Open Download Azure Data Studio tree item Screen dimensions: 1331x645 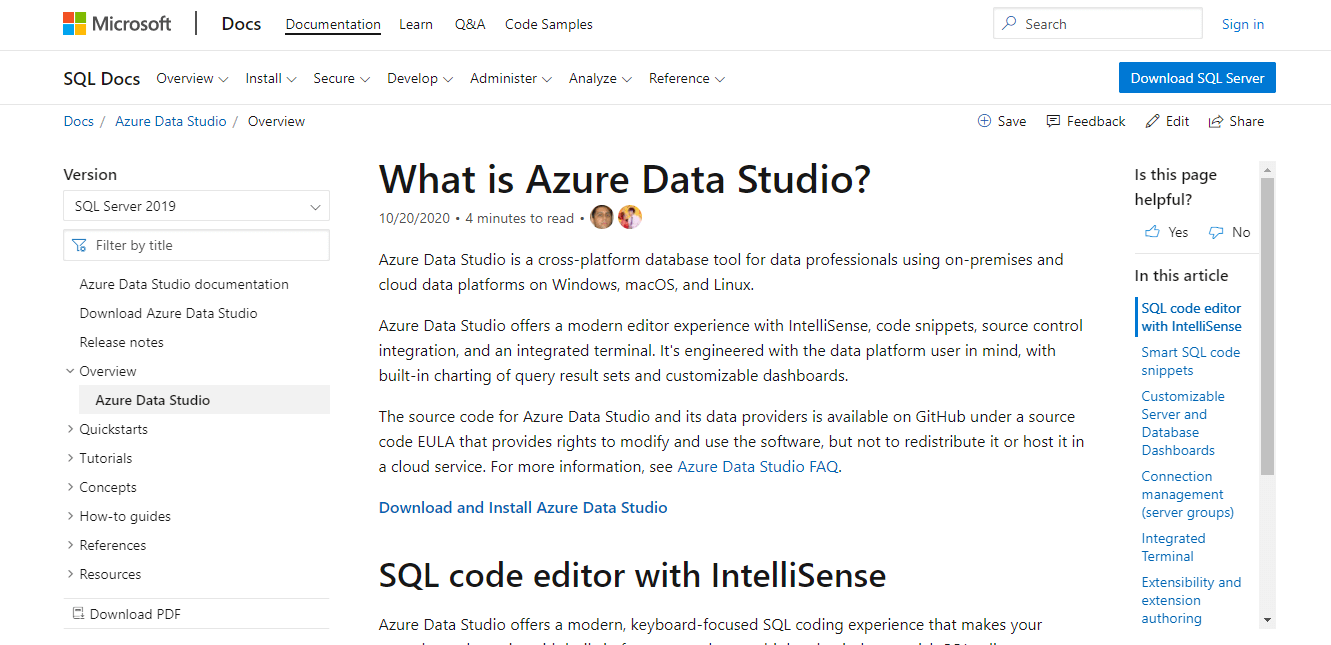[x=169, y=313]
